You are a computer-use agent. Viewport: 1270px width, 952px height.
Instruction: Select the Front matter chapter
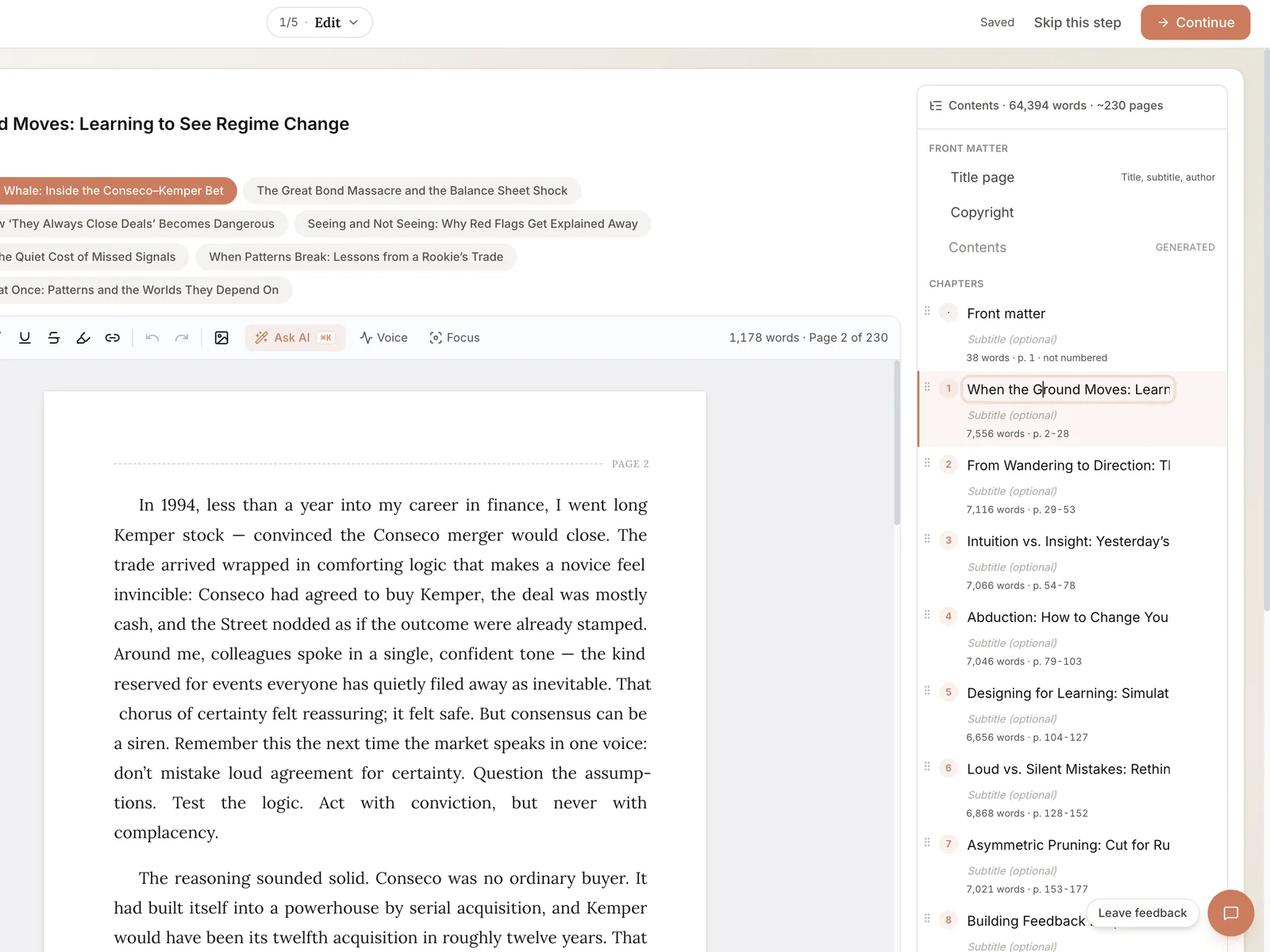click(x=1006, y=313)
